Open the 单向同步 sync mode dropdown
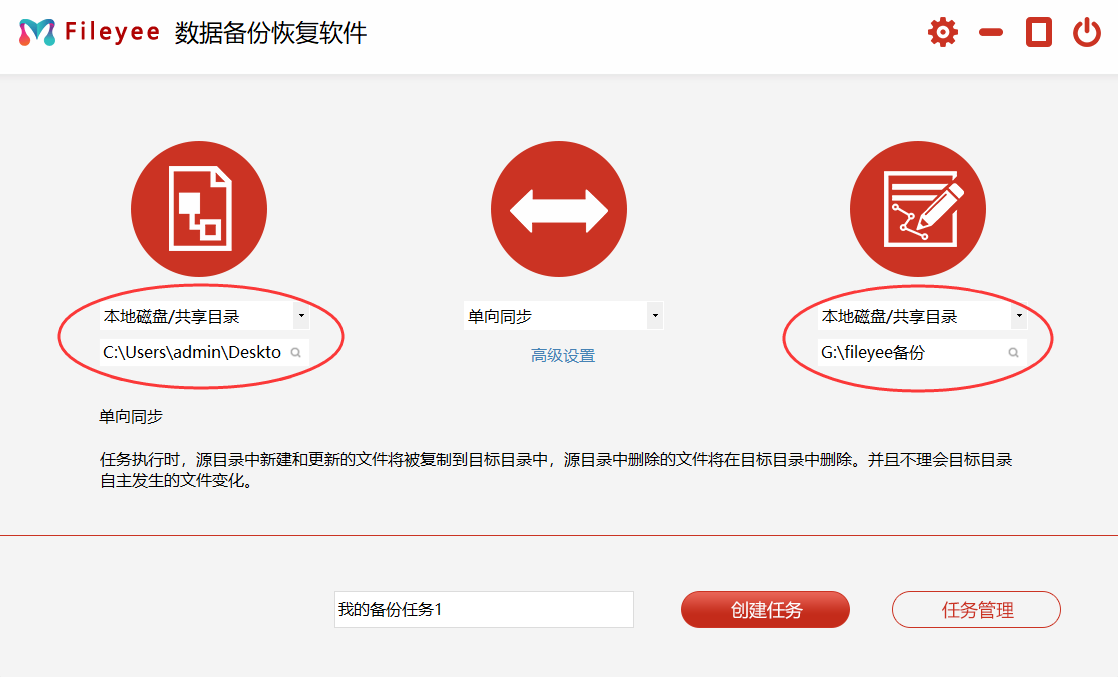Image resolution: width=1118 pixels, height=677 pixels. (x=654, y=317)
